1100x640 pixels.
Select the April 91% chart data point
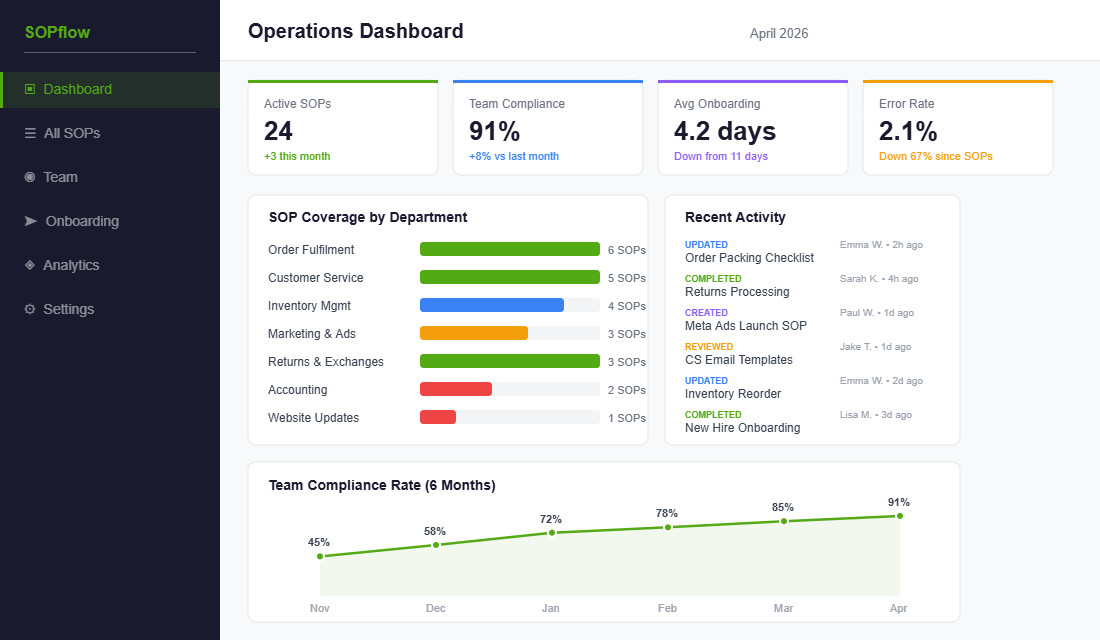pyautogui.click(x=899, y=515)
